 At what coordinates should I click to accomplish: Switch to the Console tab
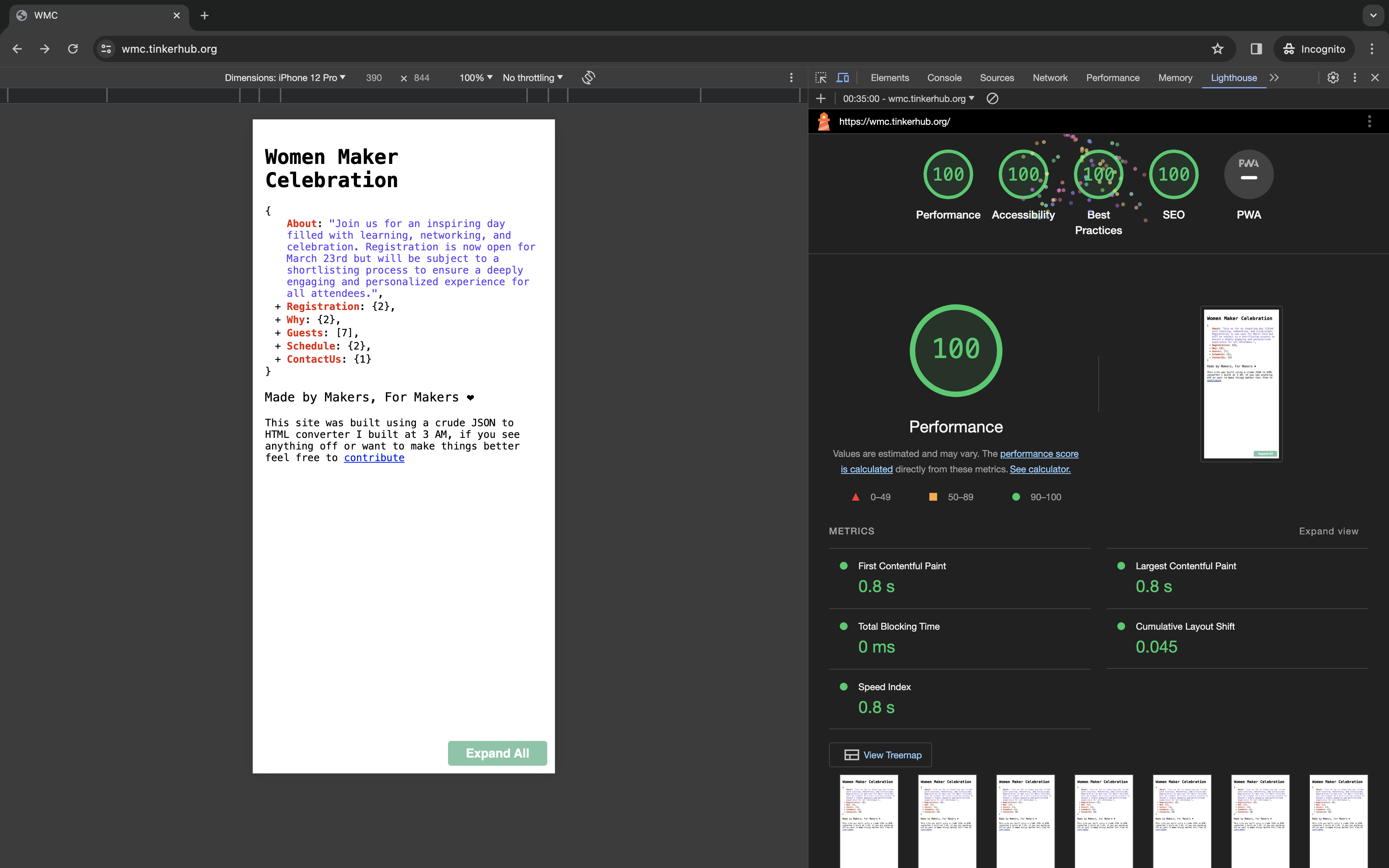tap(944, 77)
